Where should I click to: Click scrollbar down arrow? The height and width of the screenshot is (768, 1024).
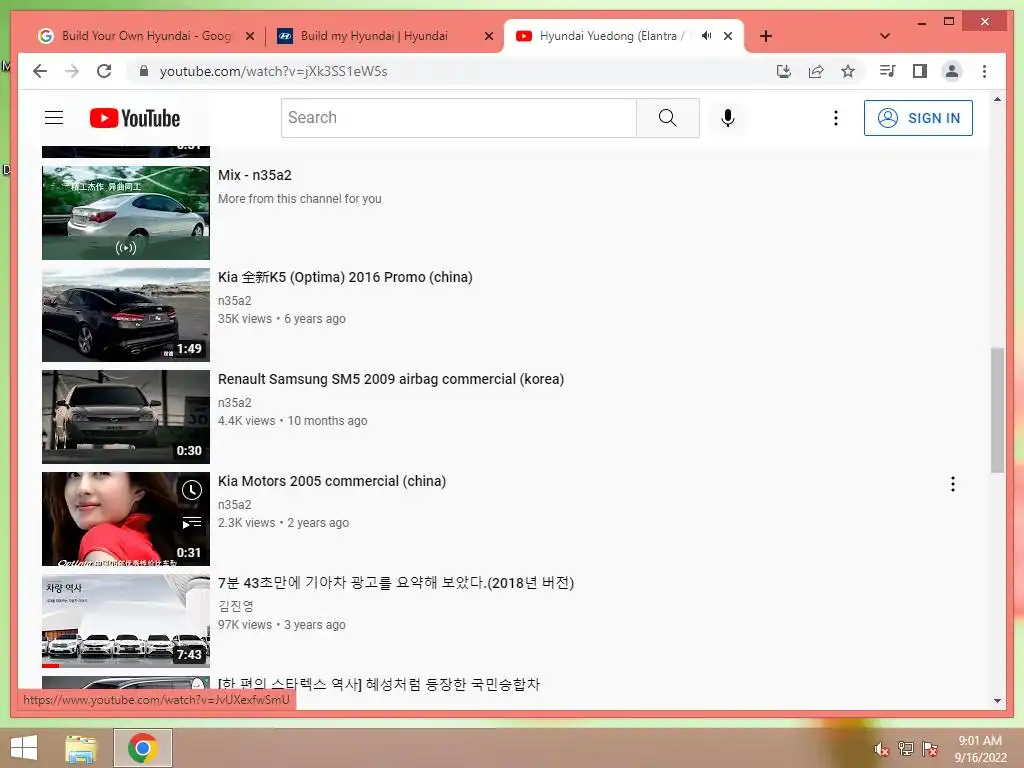click(x=997, y=701)
